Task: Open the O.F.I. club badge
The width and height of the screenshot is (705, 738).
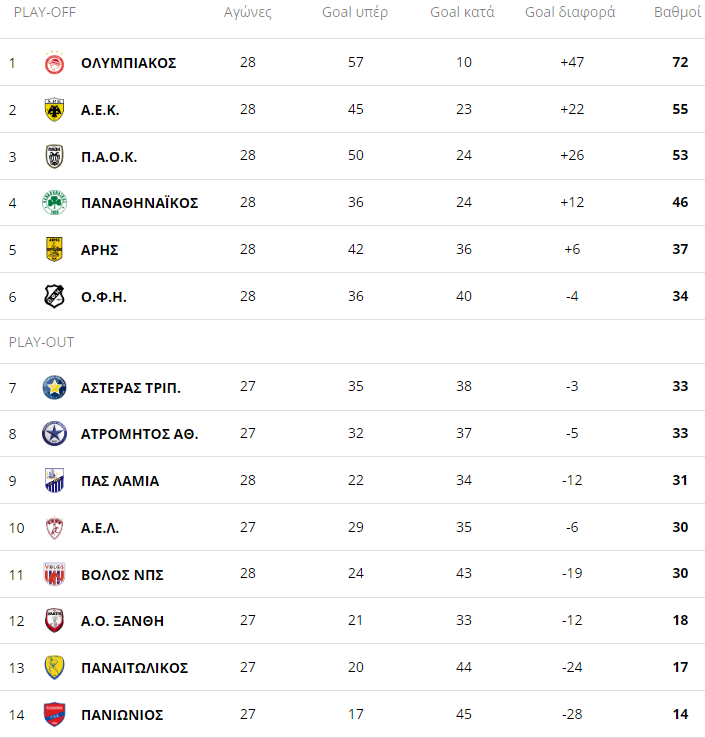Action: tap(54, 296)
